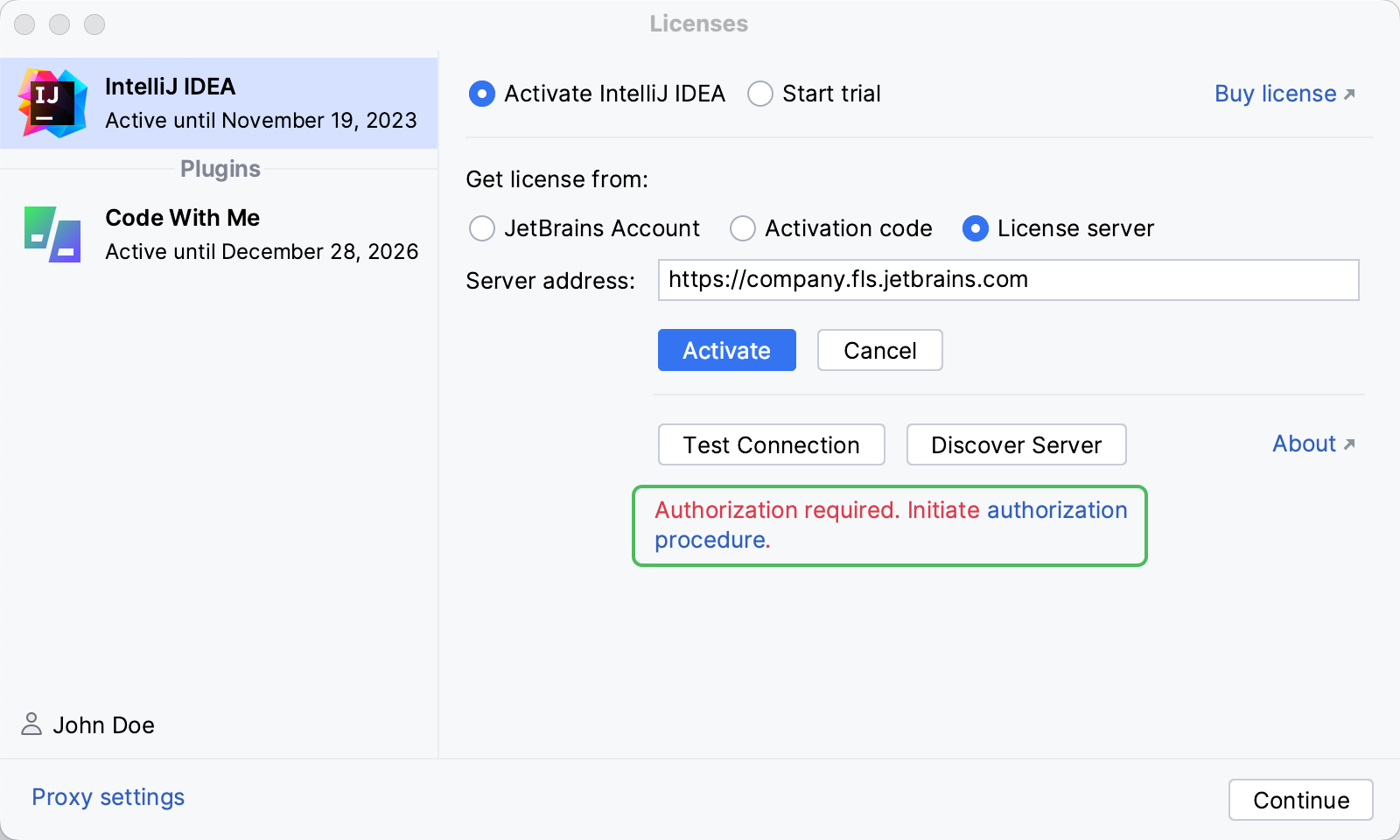Cancel the license server activation
Screen dimensions: 1400x840
tap(879, 350)
